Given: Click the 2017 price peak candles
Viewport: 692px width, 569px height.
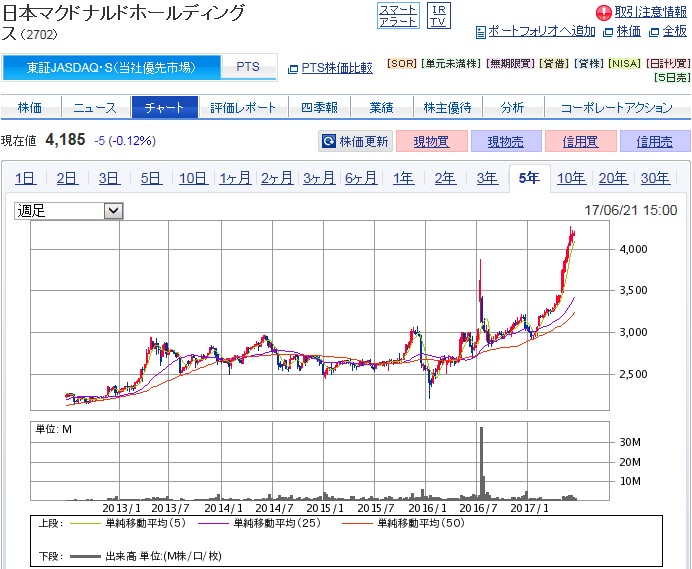Looking at the screenshot, I should click(572, 236).
